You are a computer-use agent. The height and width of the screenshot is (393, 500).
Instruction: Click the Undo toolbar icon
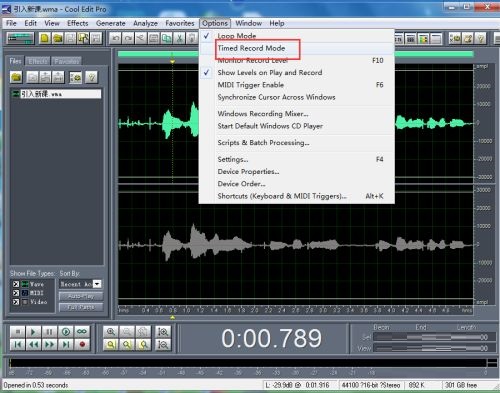click(x=115, y=39)
